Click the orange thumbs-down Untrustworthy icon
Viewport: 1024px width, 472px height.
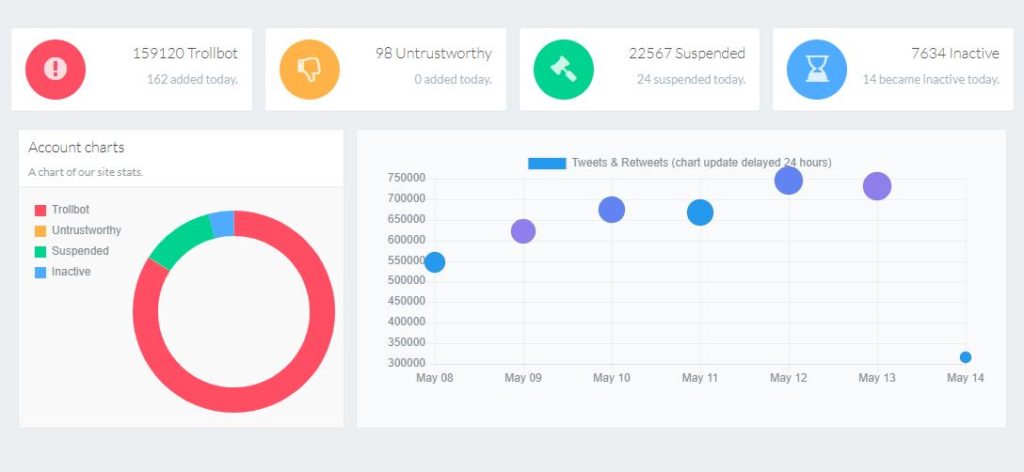310,69
